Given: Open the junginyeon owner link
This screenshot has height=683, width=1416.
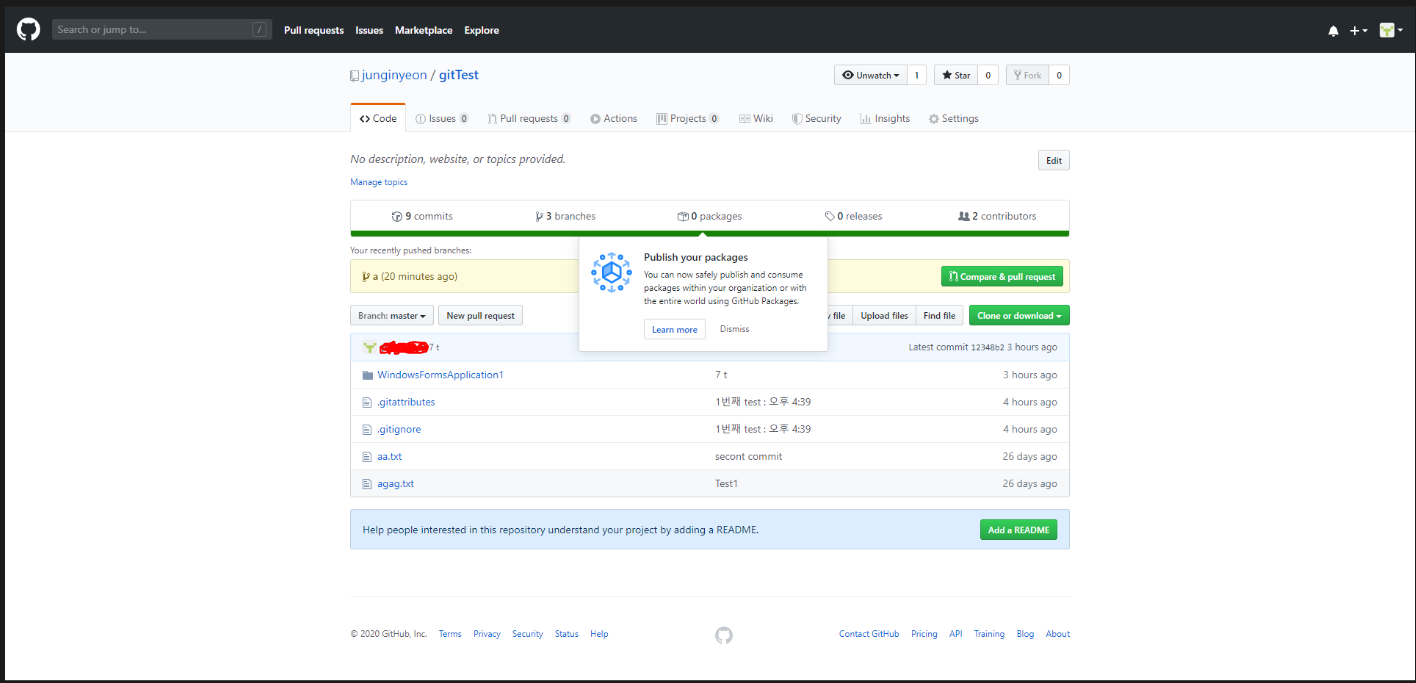Looking at the screenshot, I should 393,75.
